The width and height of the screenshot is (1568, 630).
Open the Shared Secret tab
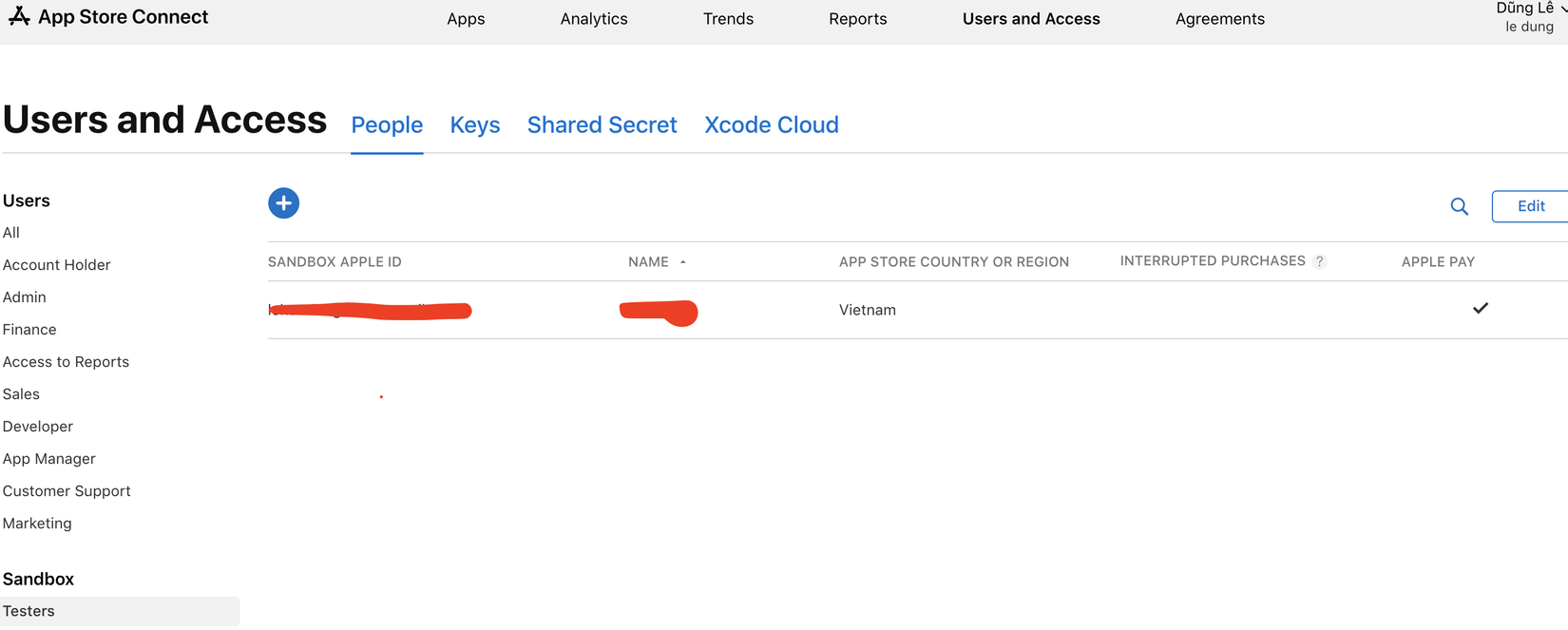(x=602, y=125)
